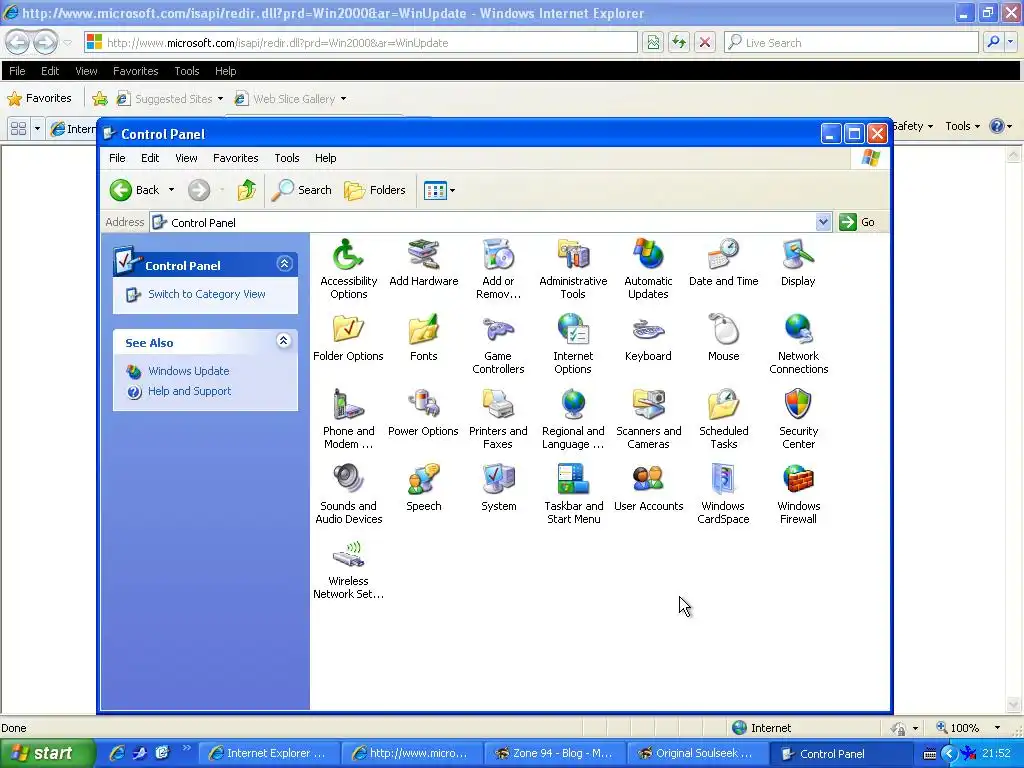Click the Start button
Image resolution: width=1024 pixels, height=768 pixels.
(46, 753)
